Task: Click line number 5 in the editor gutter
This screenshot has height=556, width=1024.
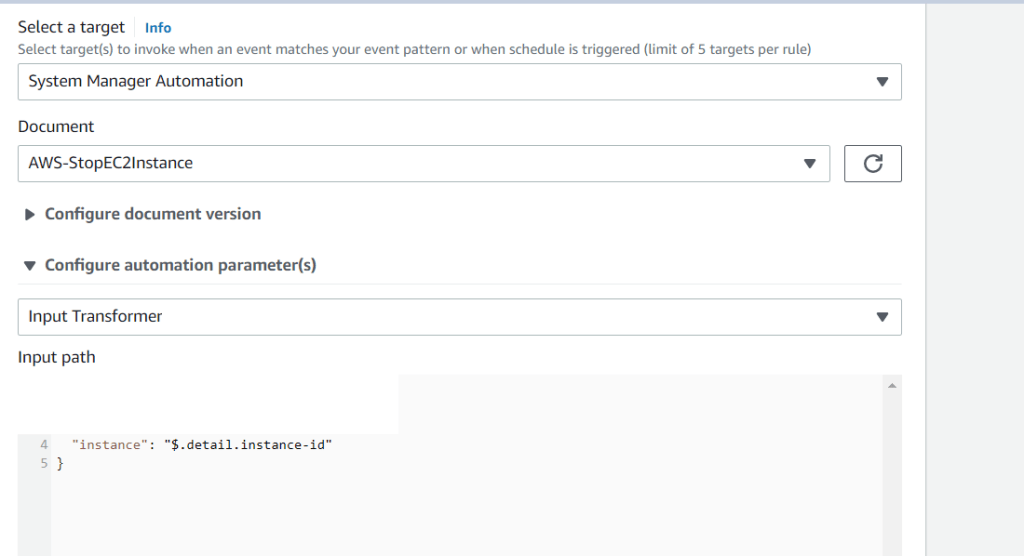Action: click(x=44, y=463)
